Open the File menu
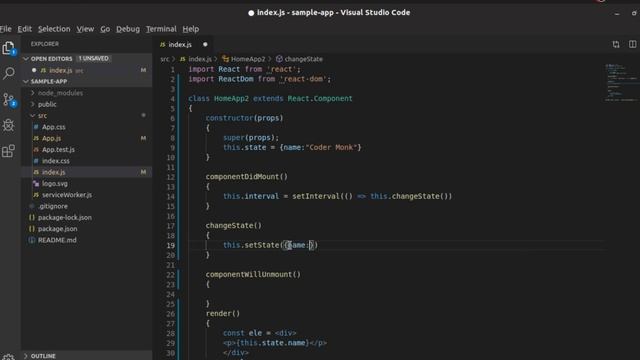Image resolution: width=640 pixels, height=360 pixels. [6, 29]
